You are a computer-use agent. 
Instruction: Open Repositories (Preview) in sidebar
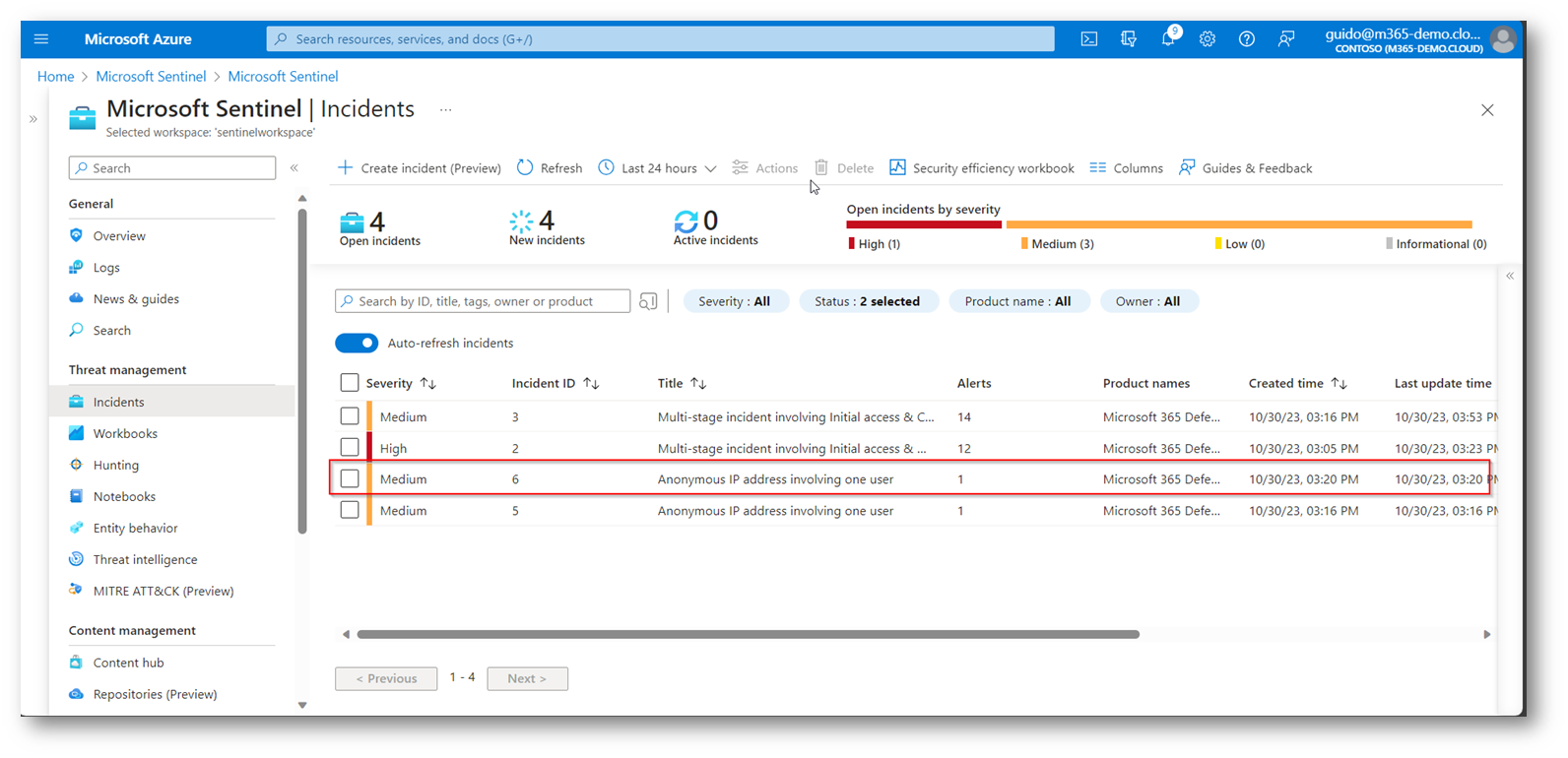click(155, 695)
